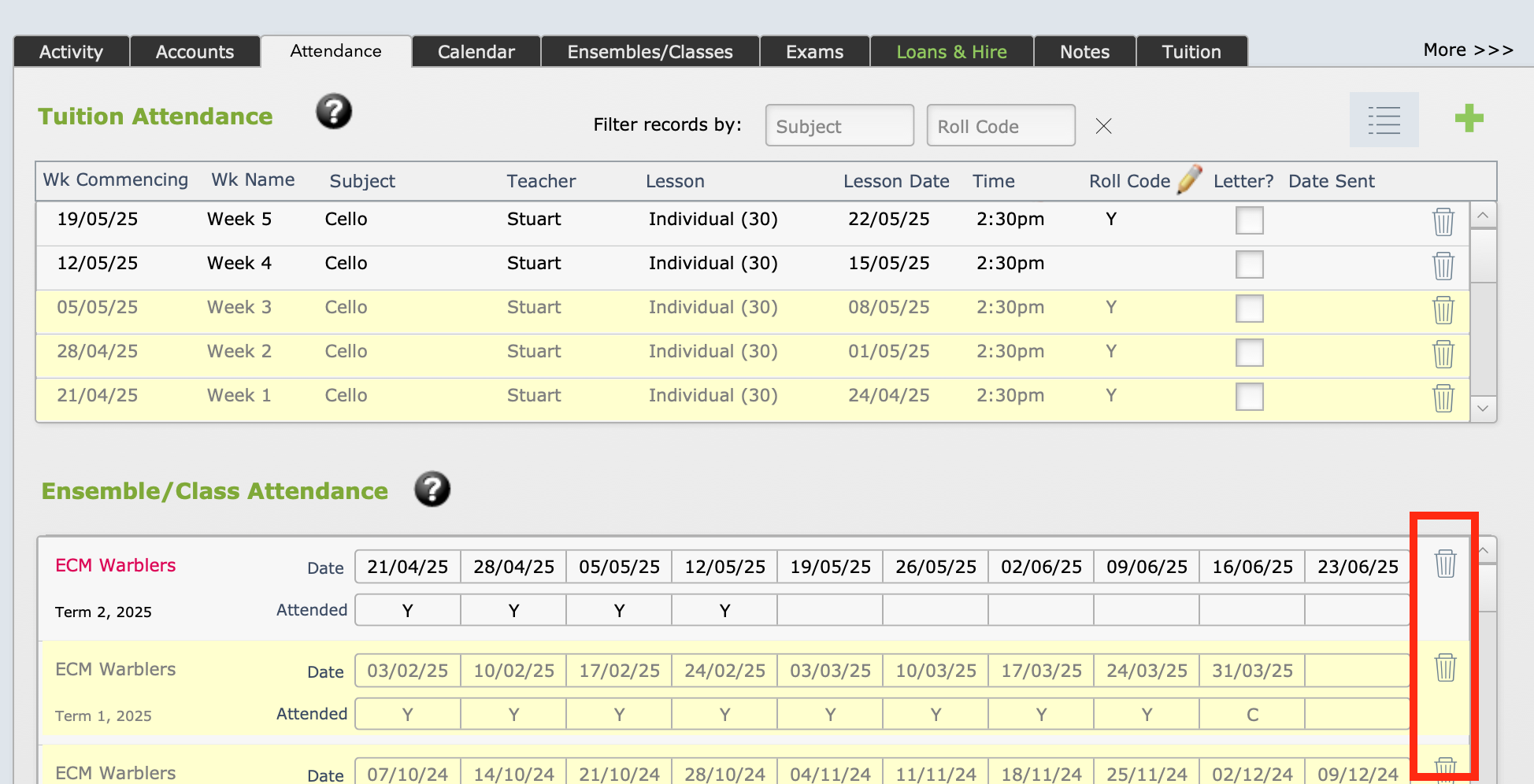Open the Calendar tab

tap(476, 52)
